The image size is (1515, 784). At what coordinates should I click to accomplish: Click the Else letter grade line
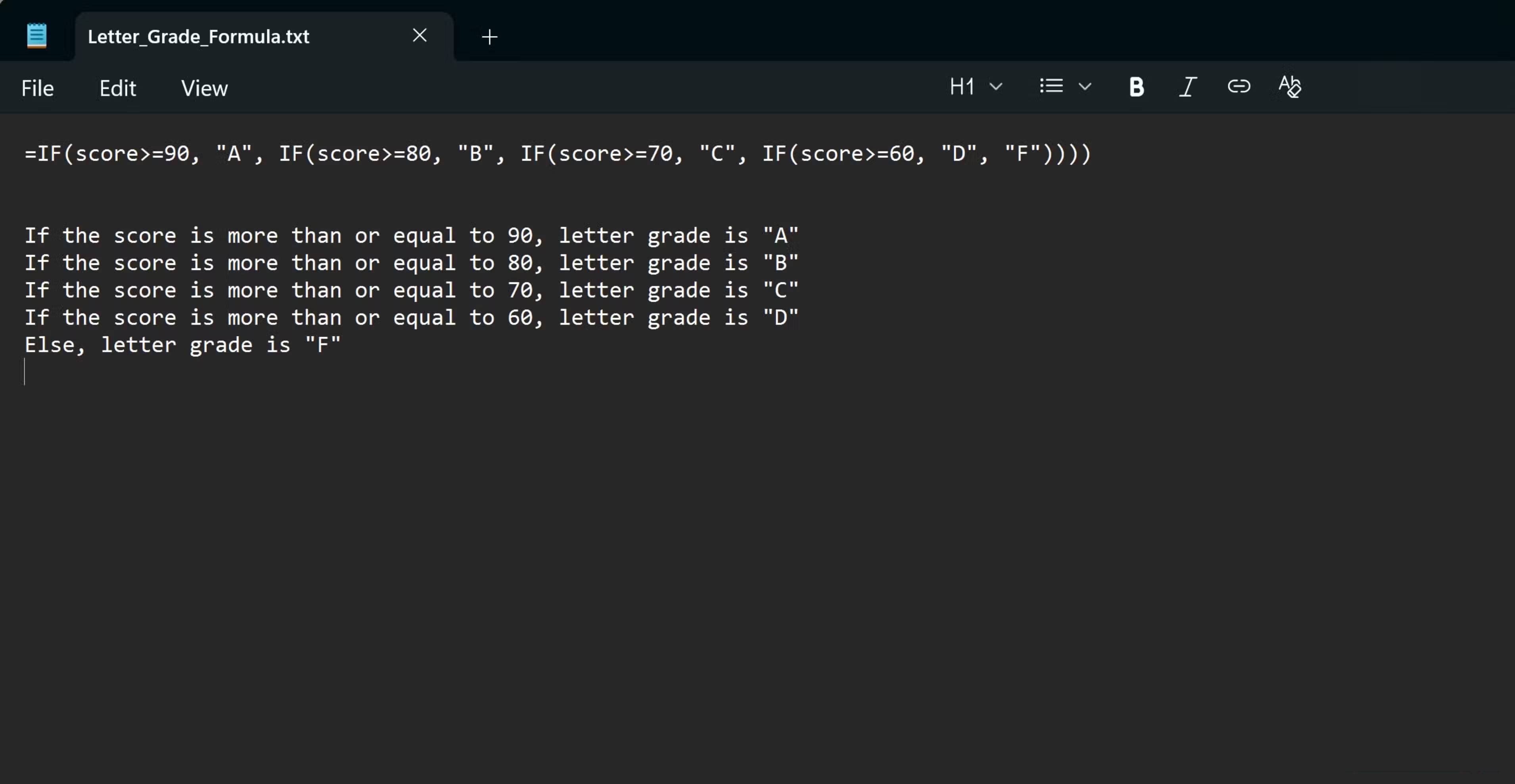coord(182,345)
